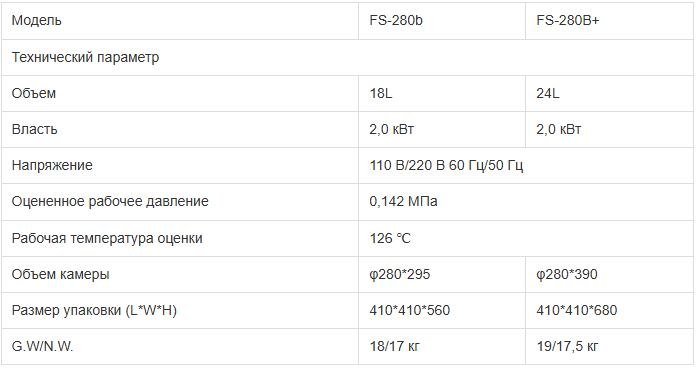Viewport: 698px width, 369px height.
Task: Click the Объем row label
Action: [34, 93]
